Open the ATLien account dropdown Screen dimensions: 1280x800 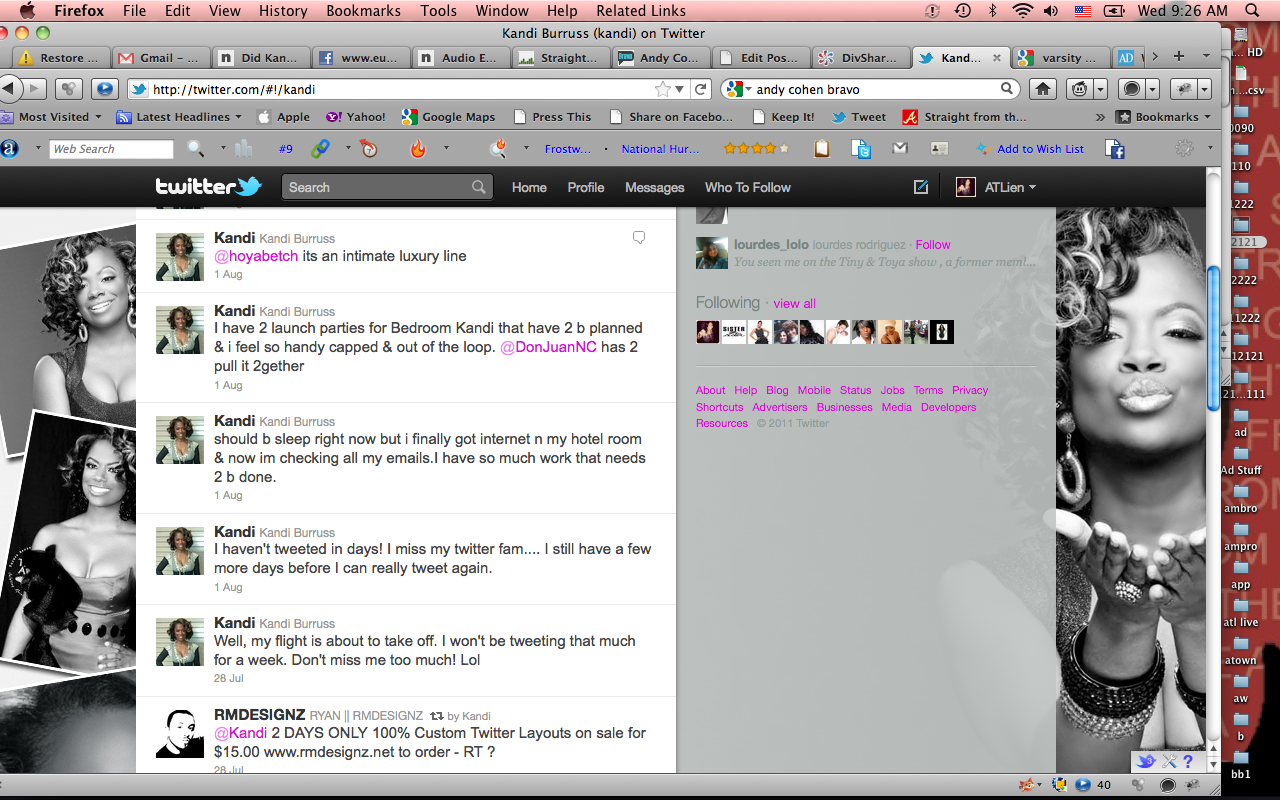point(996,187)
